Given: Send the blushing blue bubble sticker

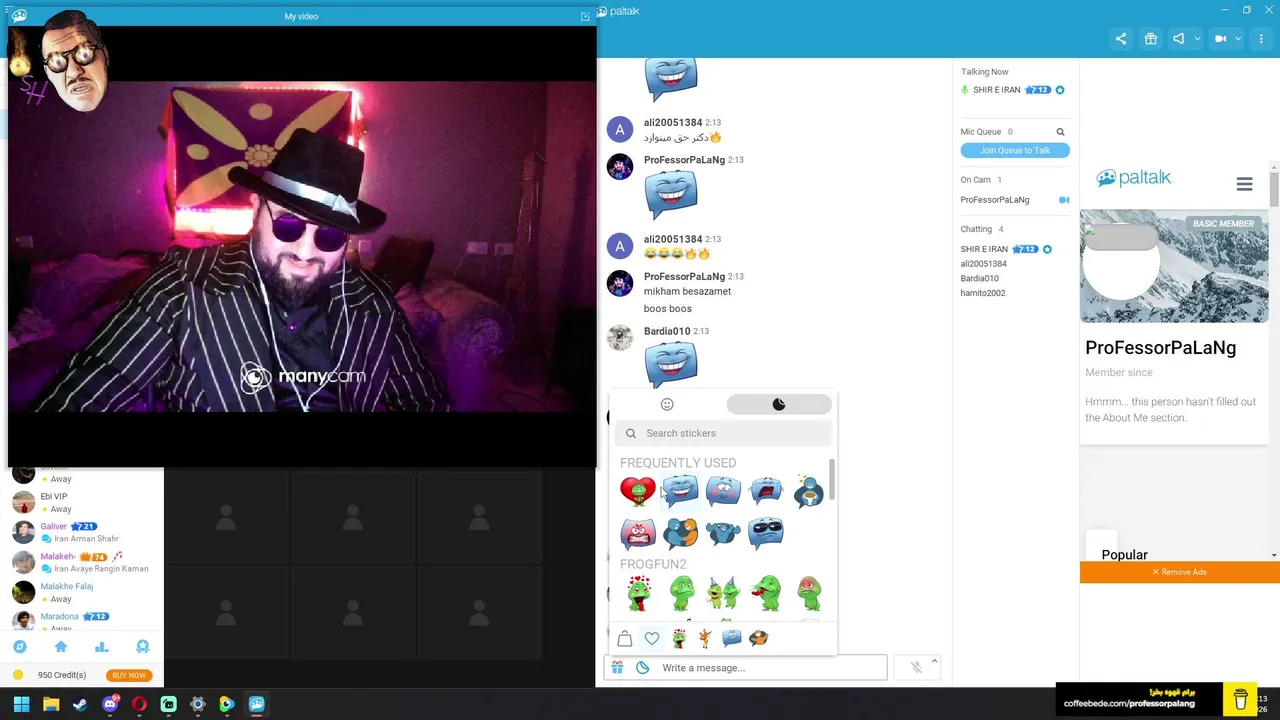Looking at the screenshot, I should click(x=723, y=491).
